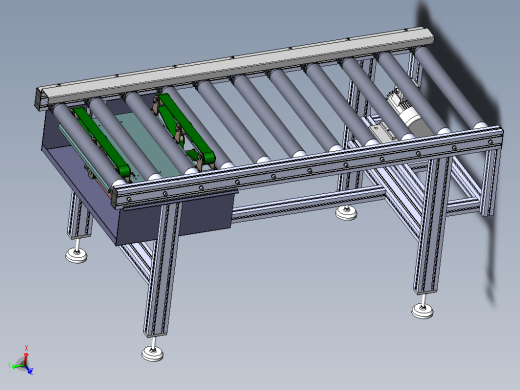Click the coordinate axis triad
This screenshot has height=390, width=520.
pos(21,361)
